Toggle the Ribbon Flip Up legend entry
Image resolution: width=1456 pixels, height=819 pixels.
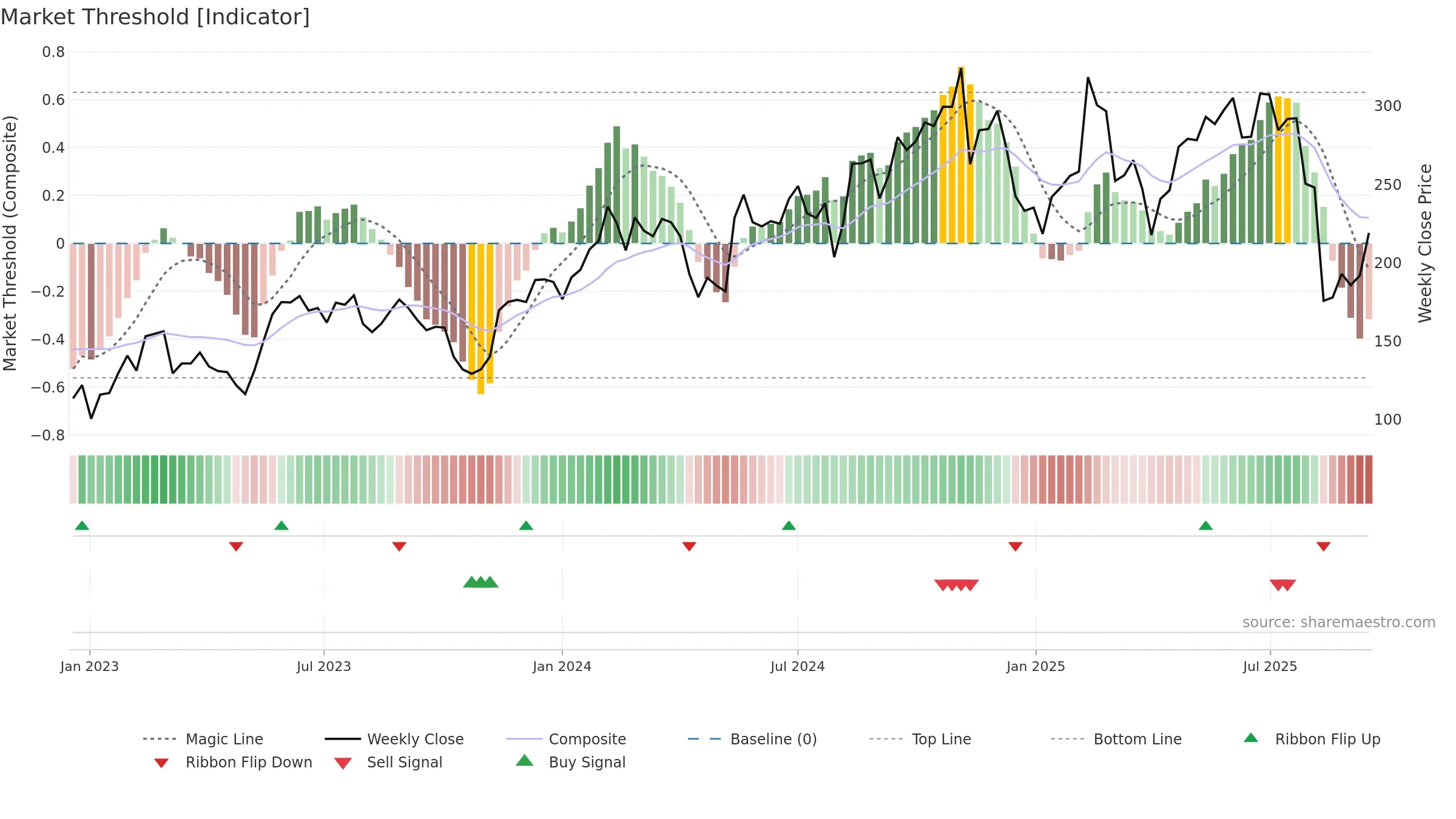pyautogui.click(x=1312, y=740)
